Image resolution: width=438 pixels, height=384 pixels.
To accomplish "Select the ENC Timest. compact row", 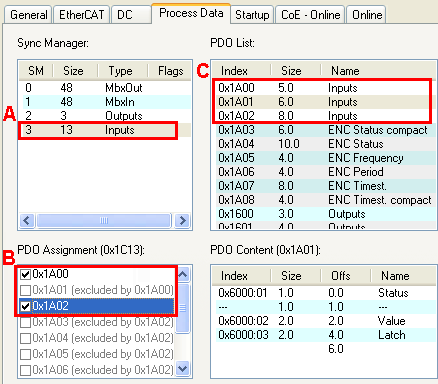I will pyautogui.click(x=326, y=200).
